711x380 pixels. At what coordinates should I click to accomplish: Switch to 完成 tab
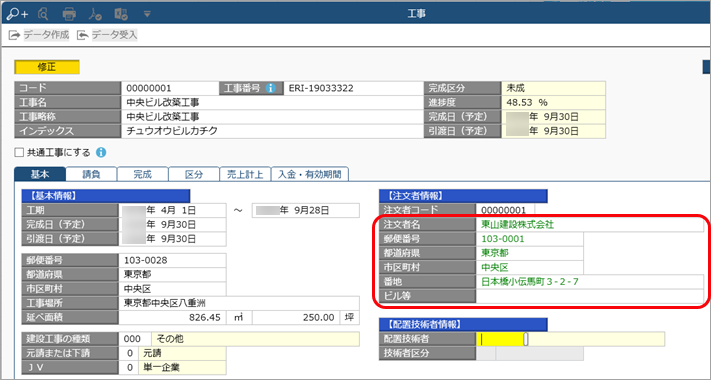142,174
